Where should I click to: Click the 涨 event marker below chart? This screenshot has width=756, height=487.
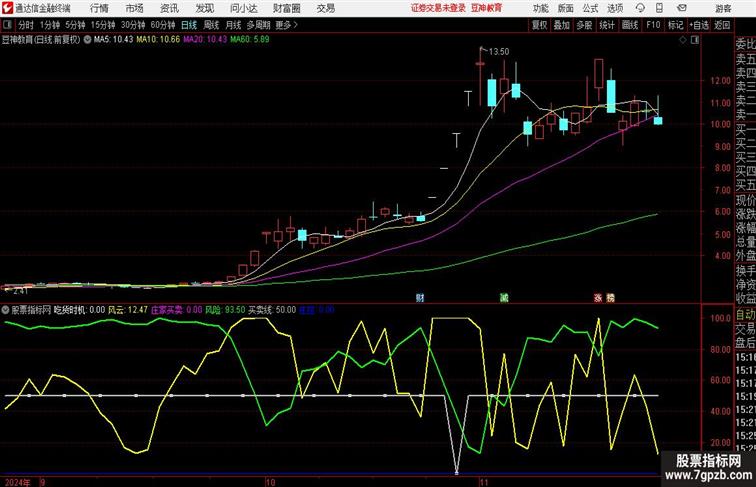(598, 298)
